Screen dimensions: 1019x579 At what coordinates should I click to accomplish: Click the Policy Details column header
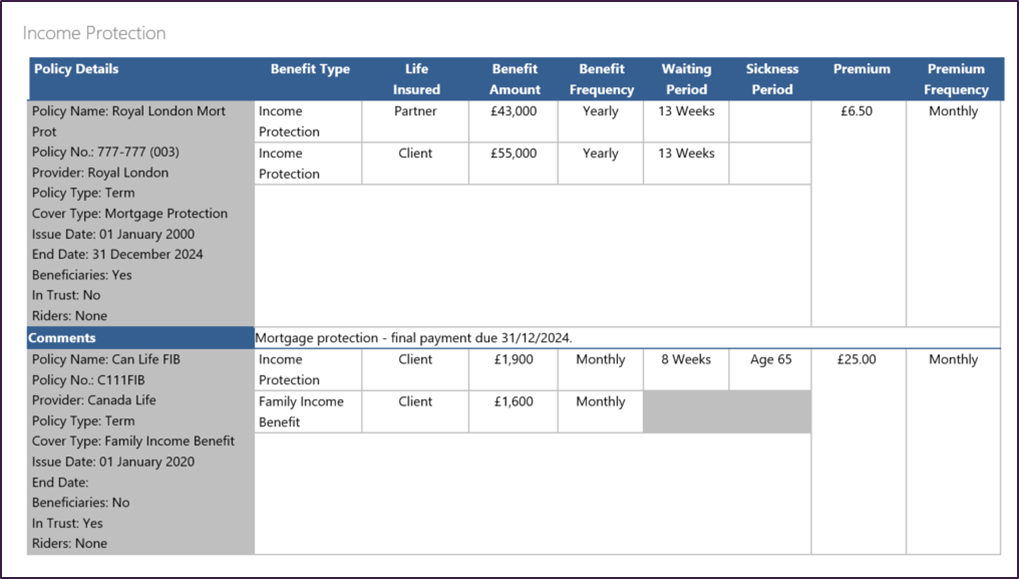coord(76,69)
